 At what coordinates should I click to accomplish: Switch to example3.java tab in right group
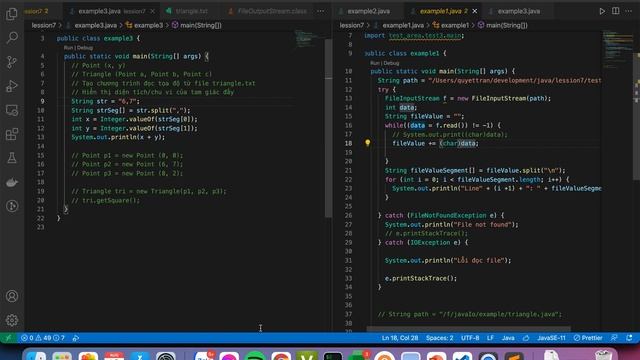518,11
